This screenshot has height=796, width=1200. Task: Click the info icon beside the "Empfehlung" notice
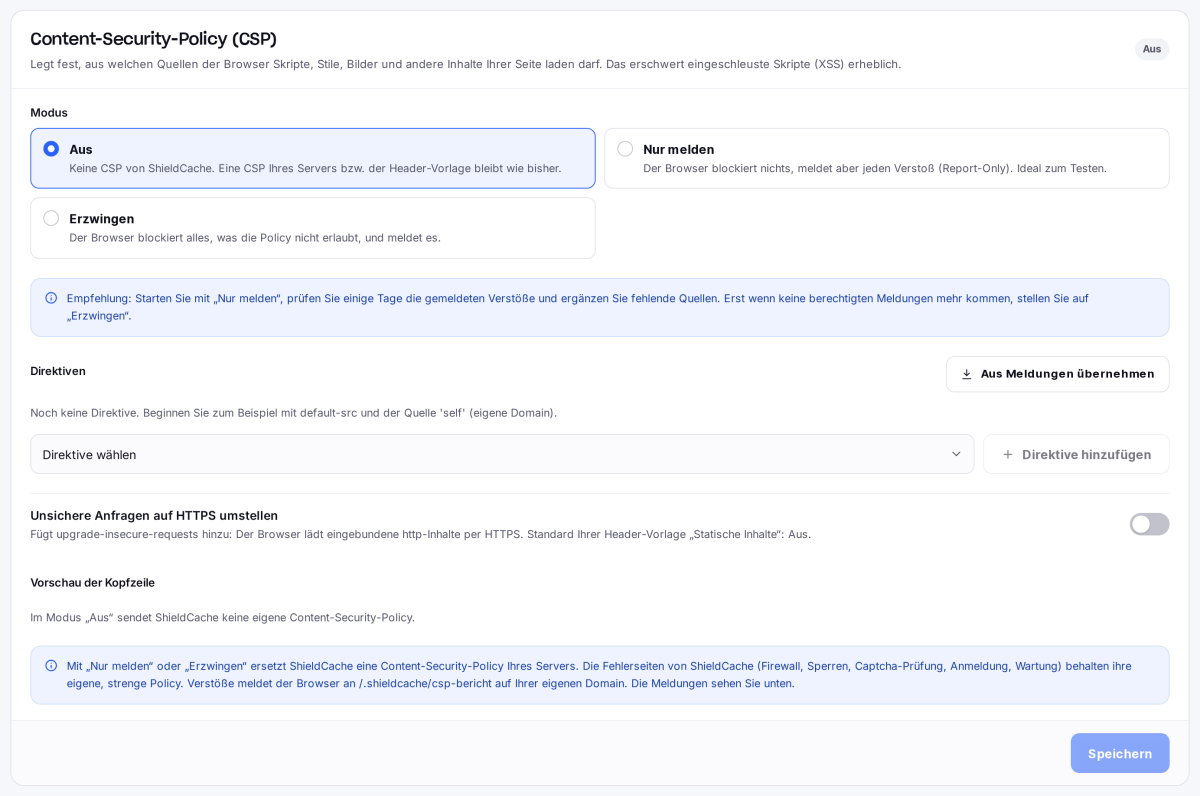tap(51, 298)
